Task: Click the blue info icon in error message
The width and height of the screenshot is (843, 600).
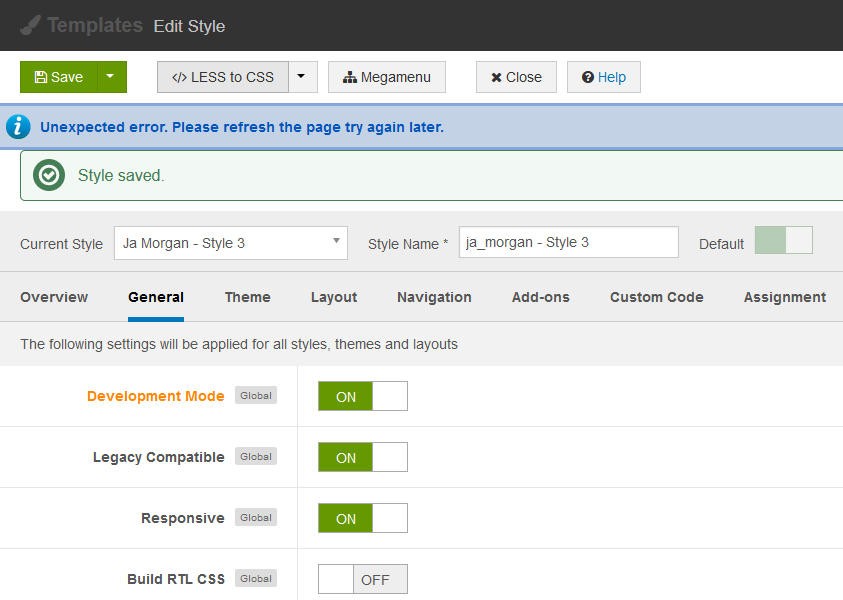Action: pos(18,127)
